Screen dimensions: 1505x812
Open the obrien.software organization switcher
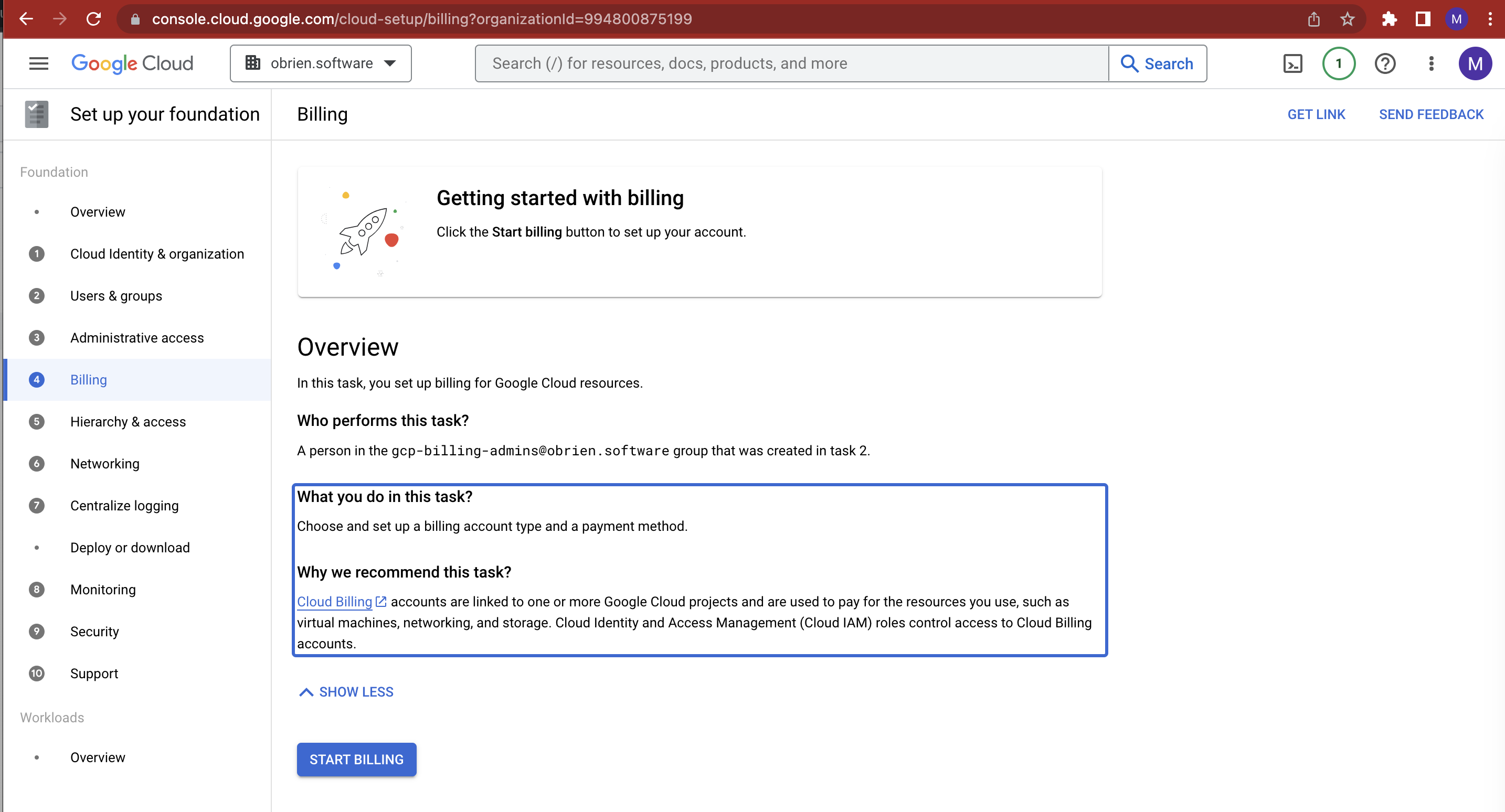320,63
